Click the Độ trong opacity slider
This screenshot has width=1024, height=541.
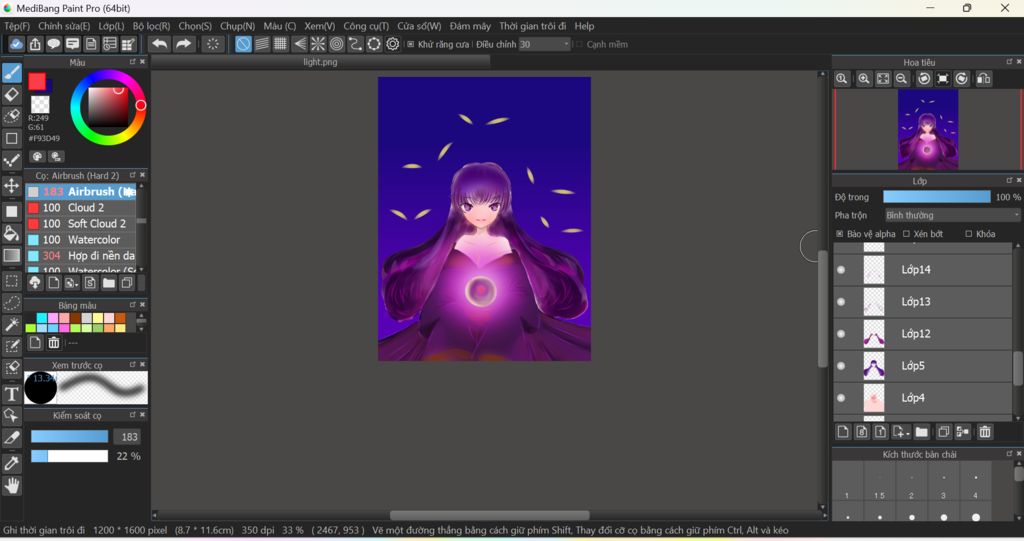[x=936, y=197]
